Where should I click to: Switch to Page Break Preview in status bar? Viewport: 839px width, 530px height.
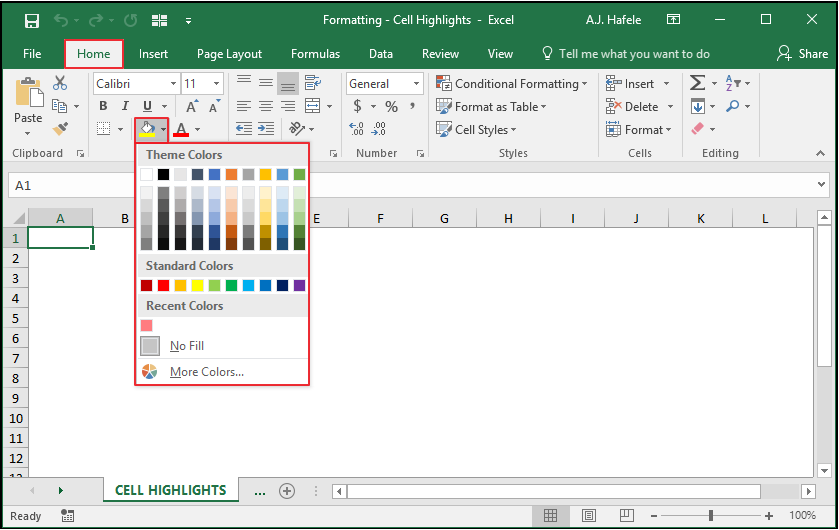(627, 516)
